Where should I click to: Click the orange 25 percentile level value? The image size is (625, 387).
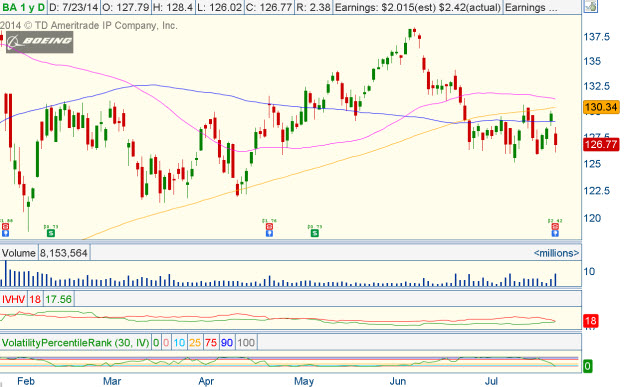coord(195,343)
